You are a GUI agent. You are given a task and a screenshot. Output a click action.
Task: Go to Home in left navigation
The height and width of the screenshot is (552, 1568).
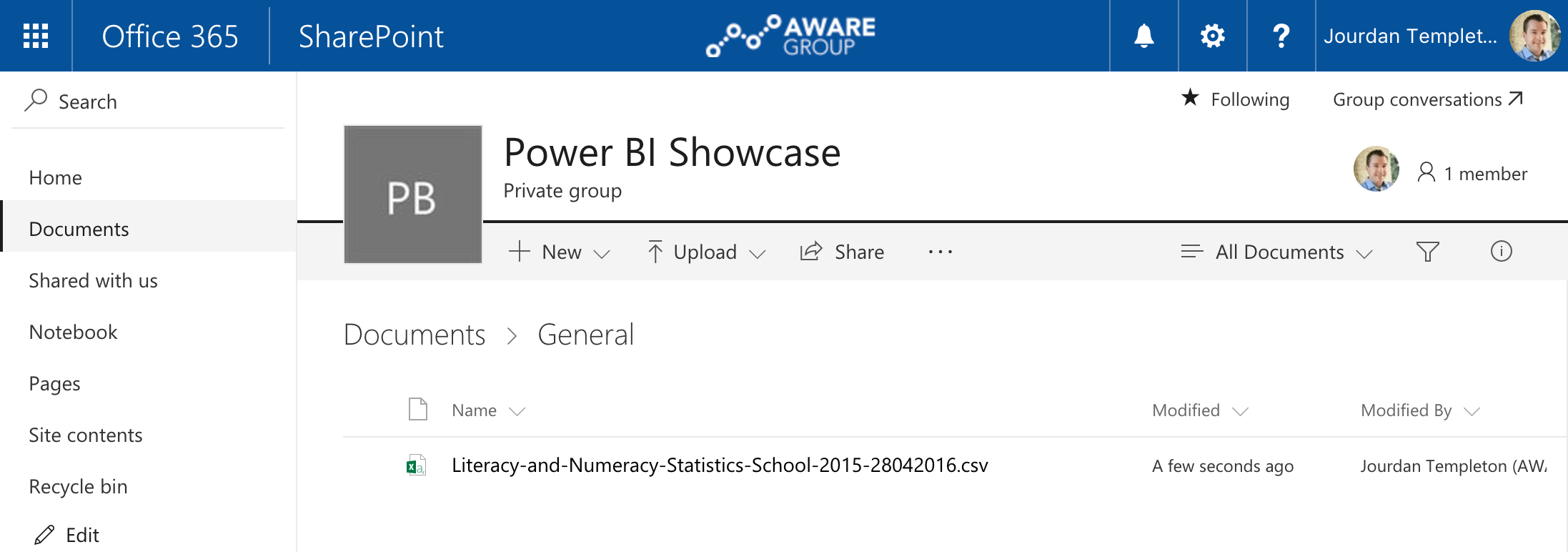tap(56, 177)
